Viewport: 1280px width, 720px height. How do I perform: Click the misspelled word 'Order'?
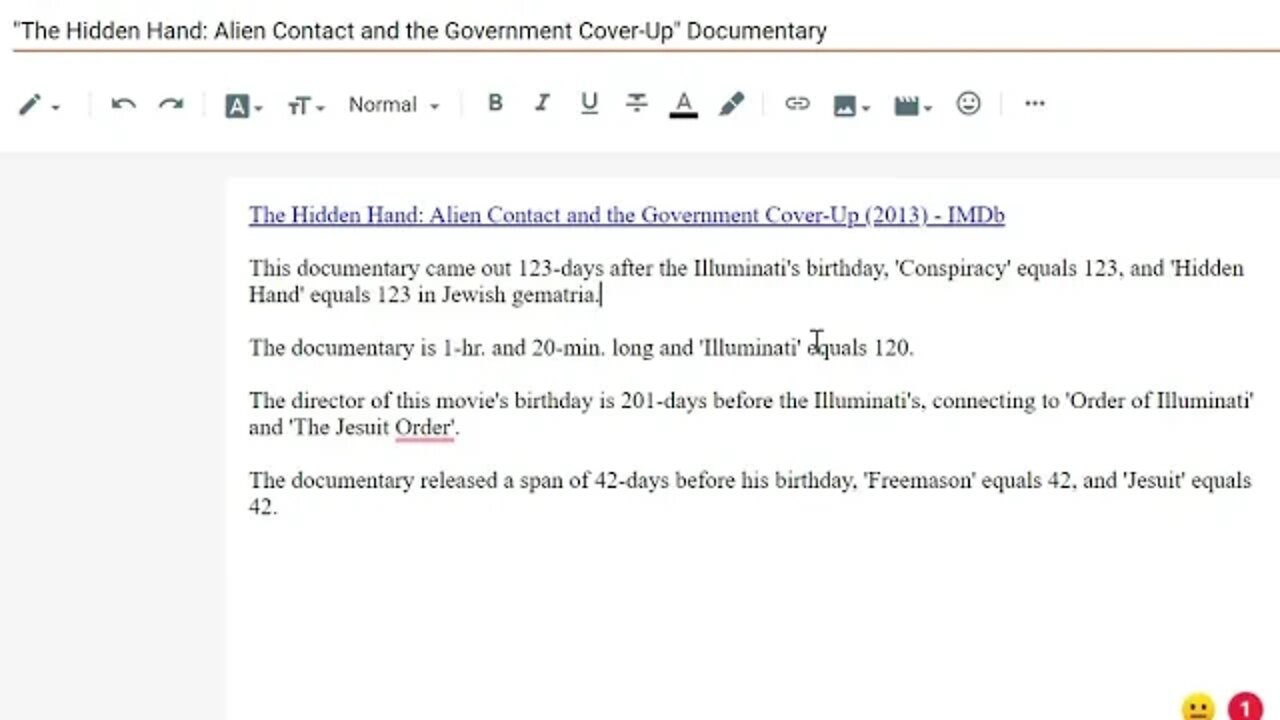424,427
